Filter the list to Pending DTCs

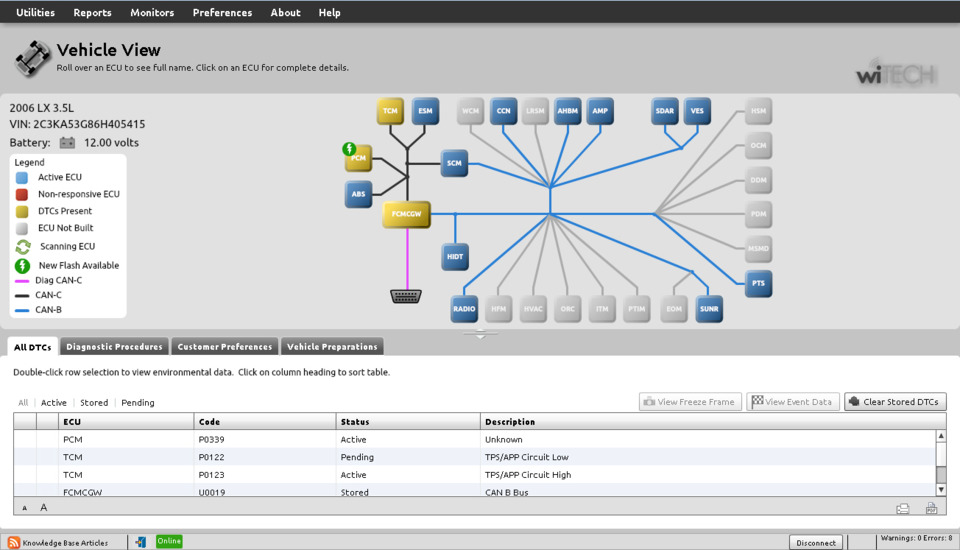click(x=138, y=403)
